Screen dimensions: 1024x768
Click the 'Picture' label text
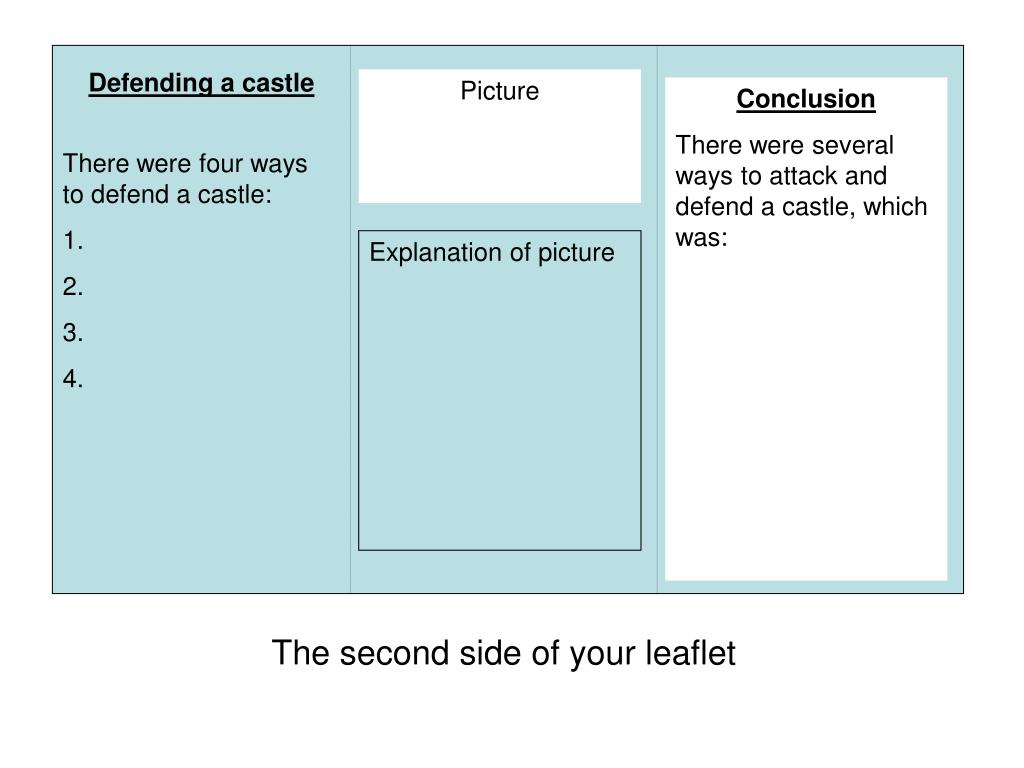(500, 91)
